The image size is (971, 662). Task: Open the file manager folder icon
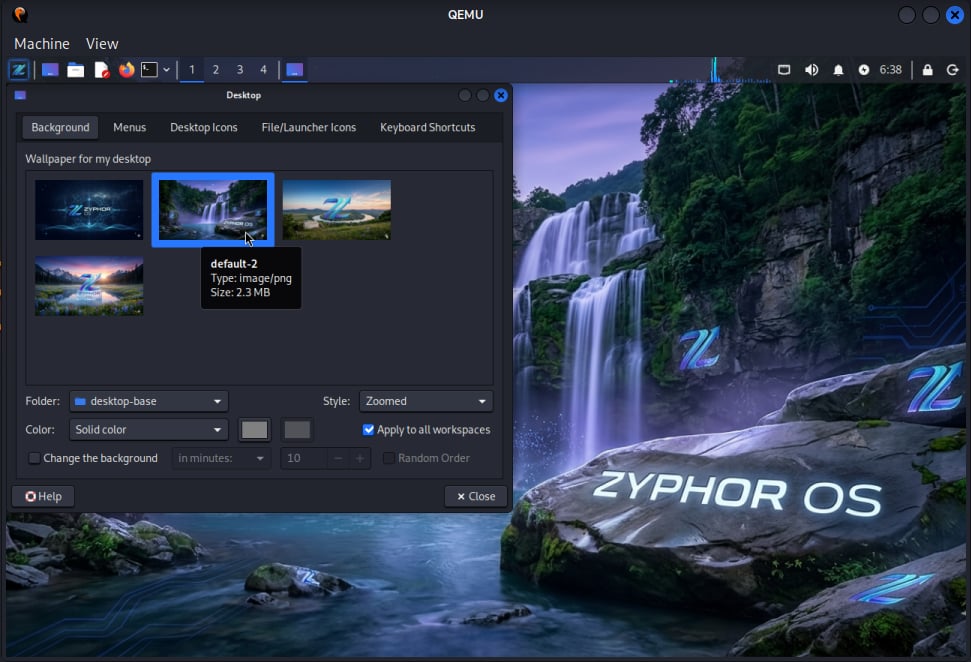click(x=75, y=70)
